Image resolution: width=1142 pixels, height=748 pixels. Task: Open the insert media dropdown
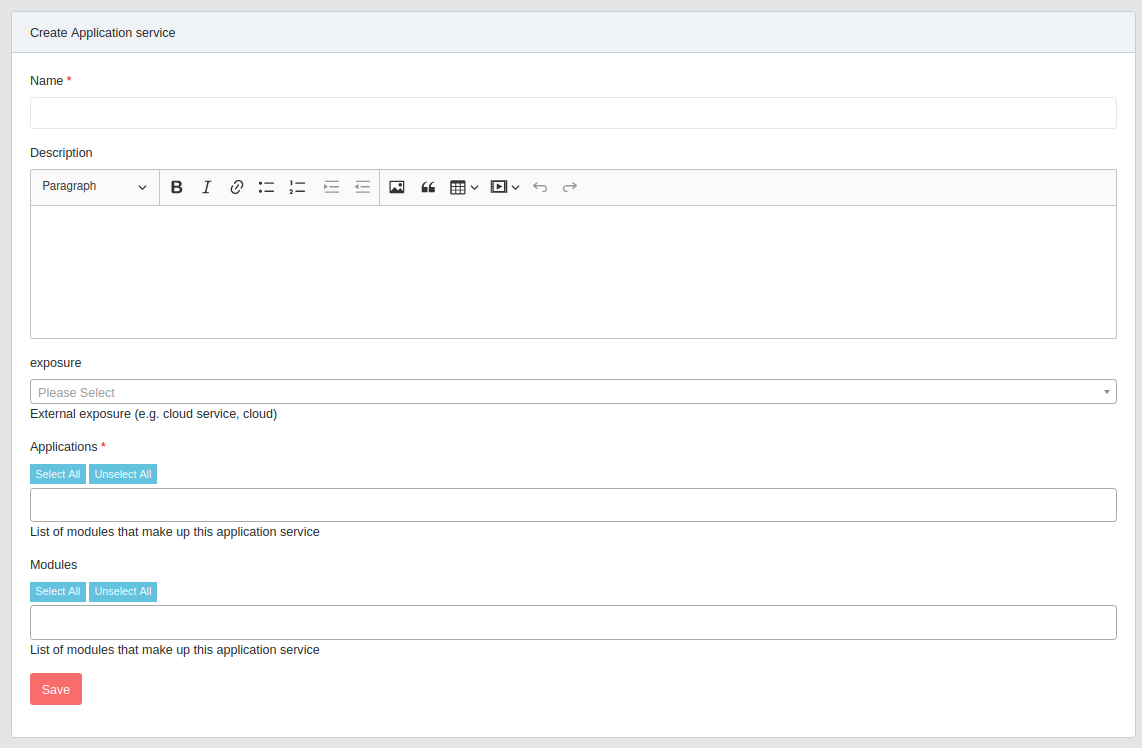[x=505, y=187]
